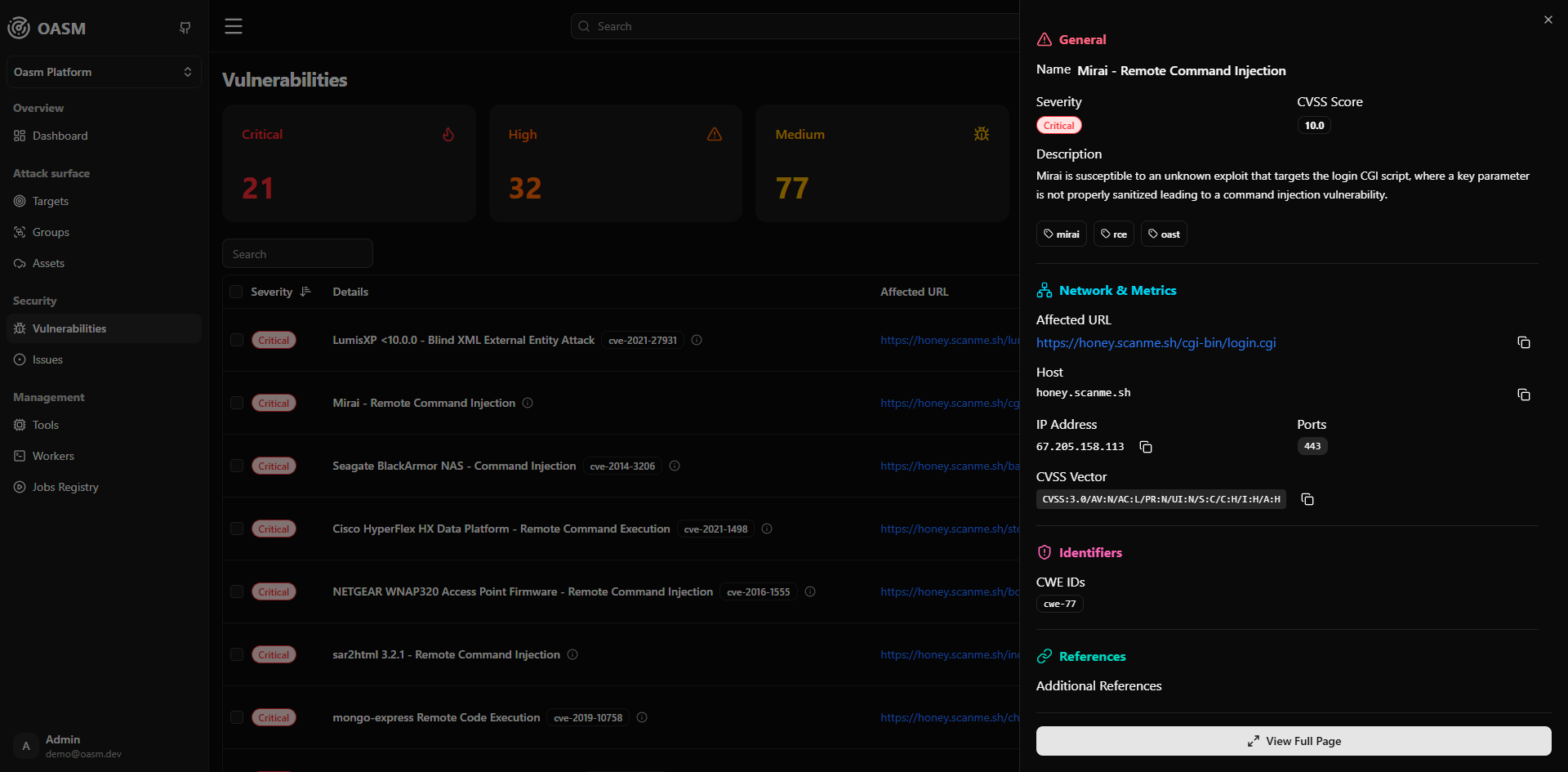This screenshot has height=772, width=1568.
Task: Copy the host honey.scanme.sh
Action: coord(1524,395)
